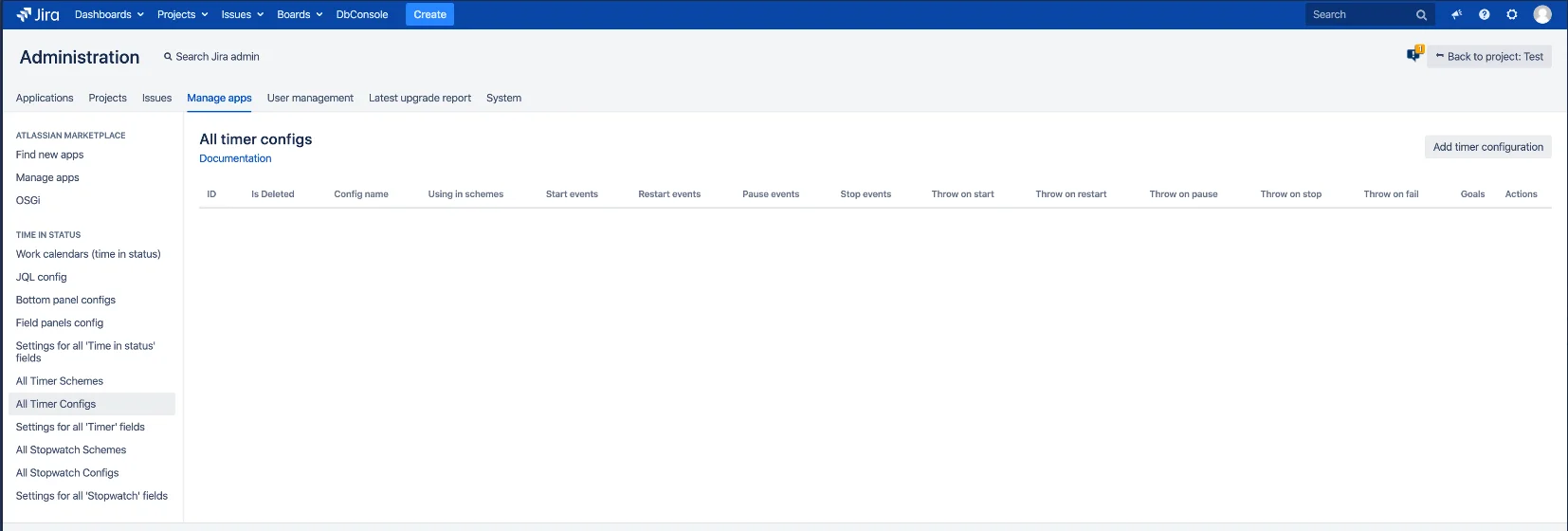Click the Using in schemes column header
1568x531 pixels.
(x=465, y=194)
